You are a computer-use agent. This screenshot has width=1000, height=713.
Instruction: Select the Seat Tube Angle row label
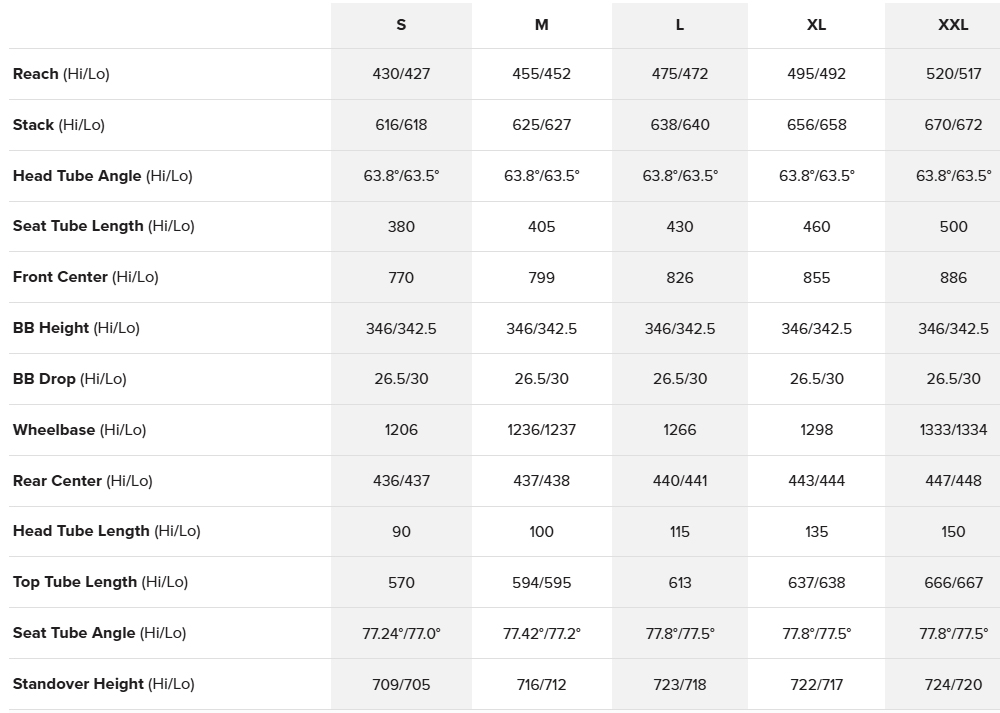click(x=99, y=633)
